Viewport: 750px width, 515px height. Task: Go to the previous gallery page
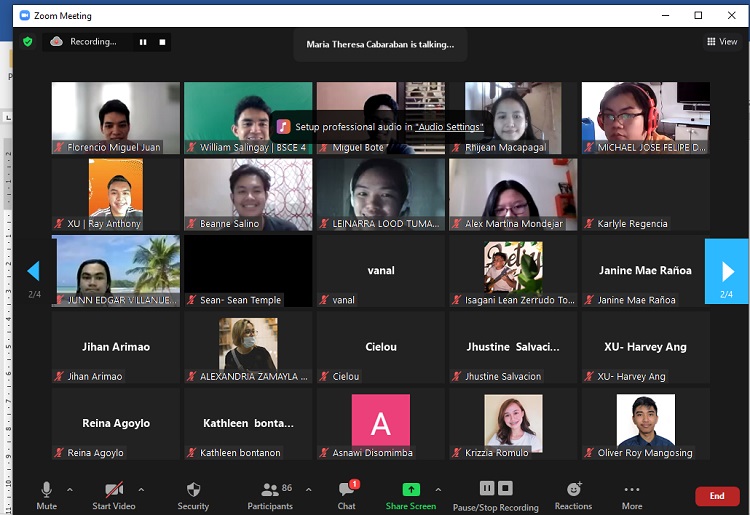[x=33, y=271]
